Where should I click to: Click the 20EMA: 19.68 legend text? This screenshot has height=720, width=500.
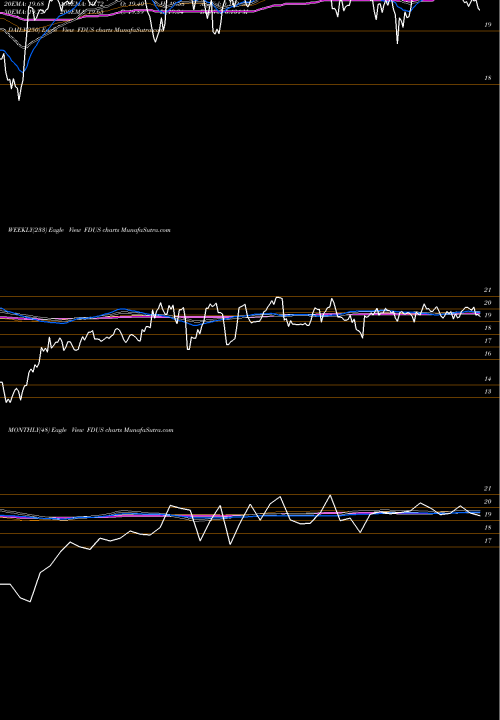tap(24, 3)
